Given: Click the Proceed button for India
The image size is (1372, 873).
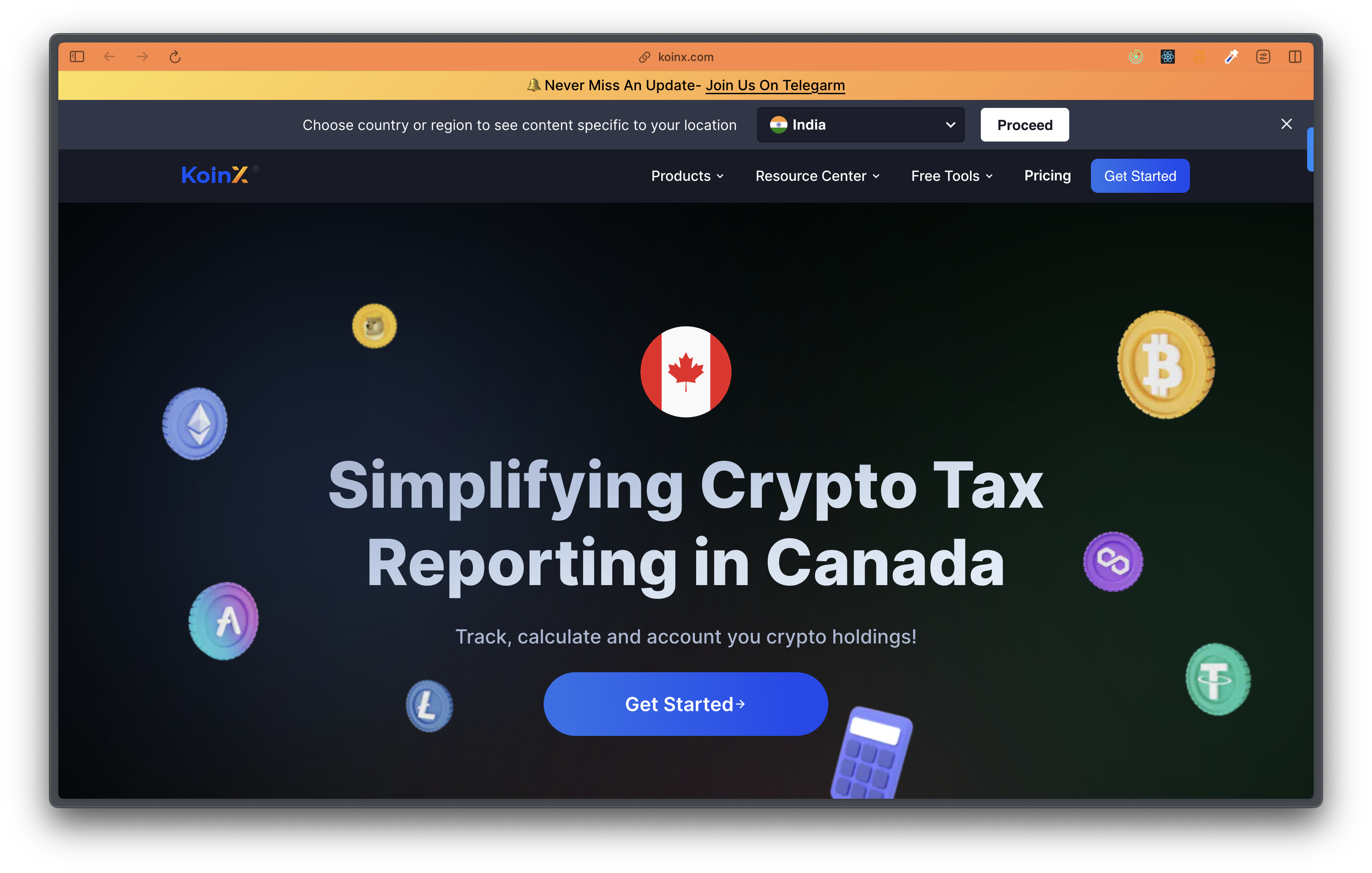Looking at the screenshot, I should pos(1025,124).
